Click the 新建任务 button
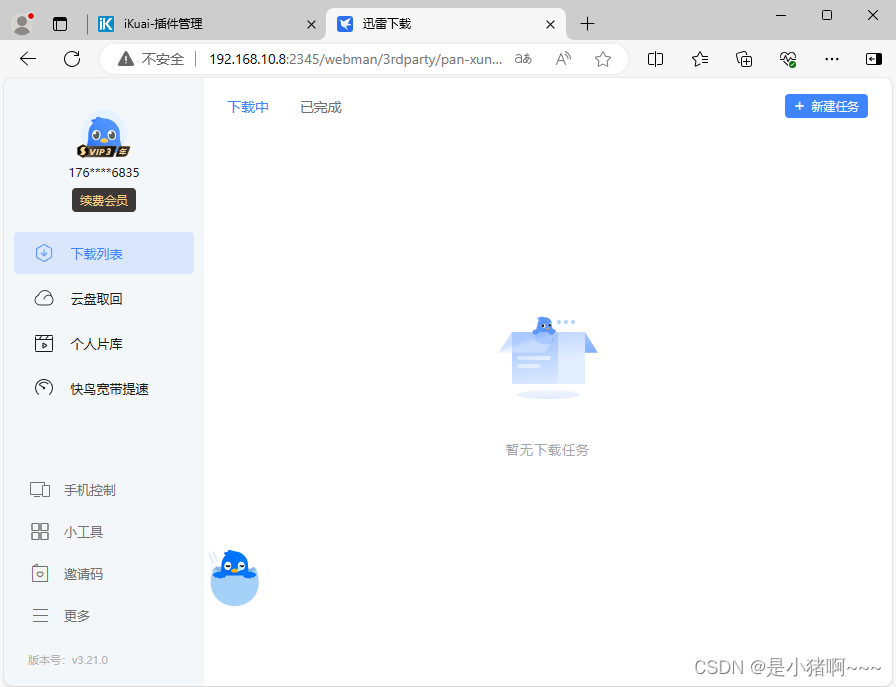This screenshot has height=687, width=896. 826,106
